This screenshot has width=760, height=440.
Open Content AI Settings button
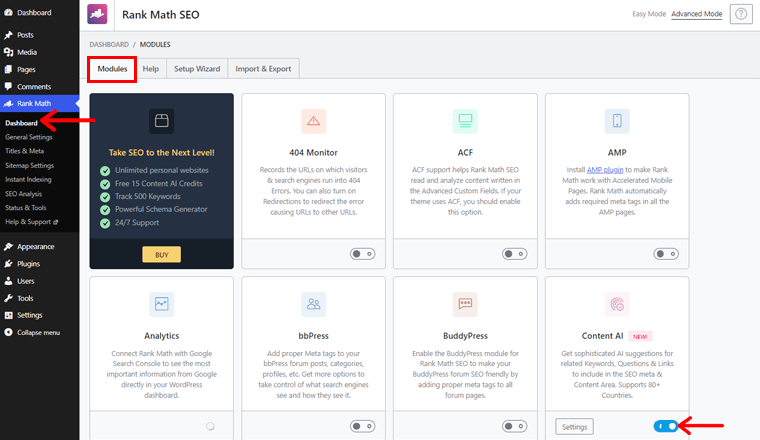(x=574, y=426)
